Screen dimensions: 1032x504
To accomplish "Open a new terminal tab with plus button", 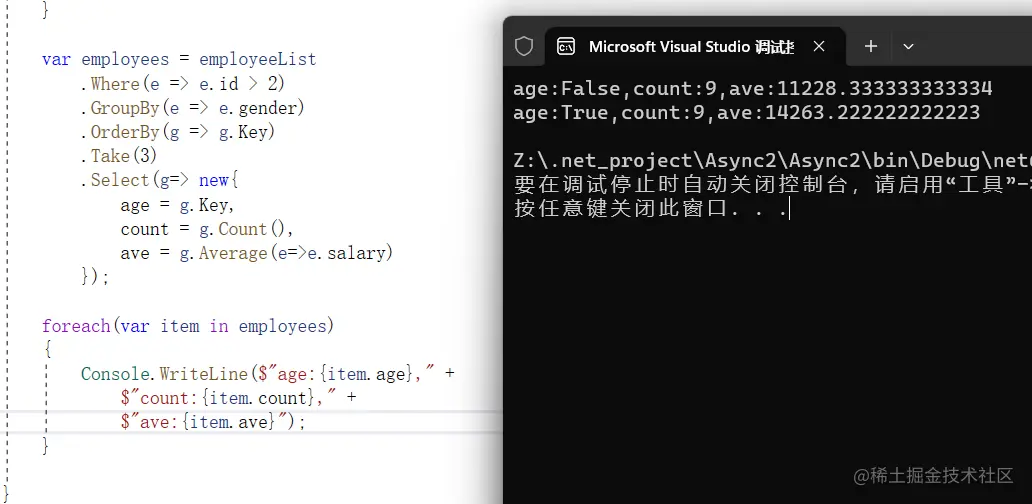I will point(871,47).
